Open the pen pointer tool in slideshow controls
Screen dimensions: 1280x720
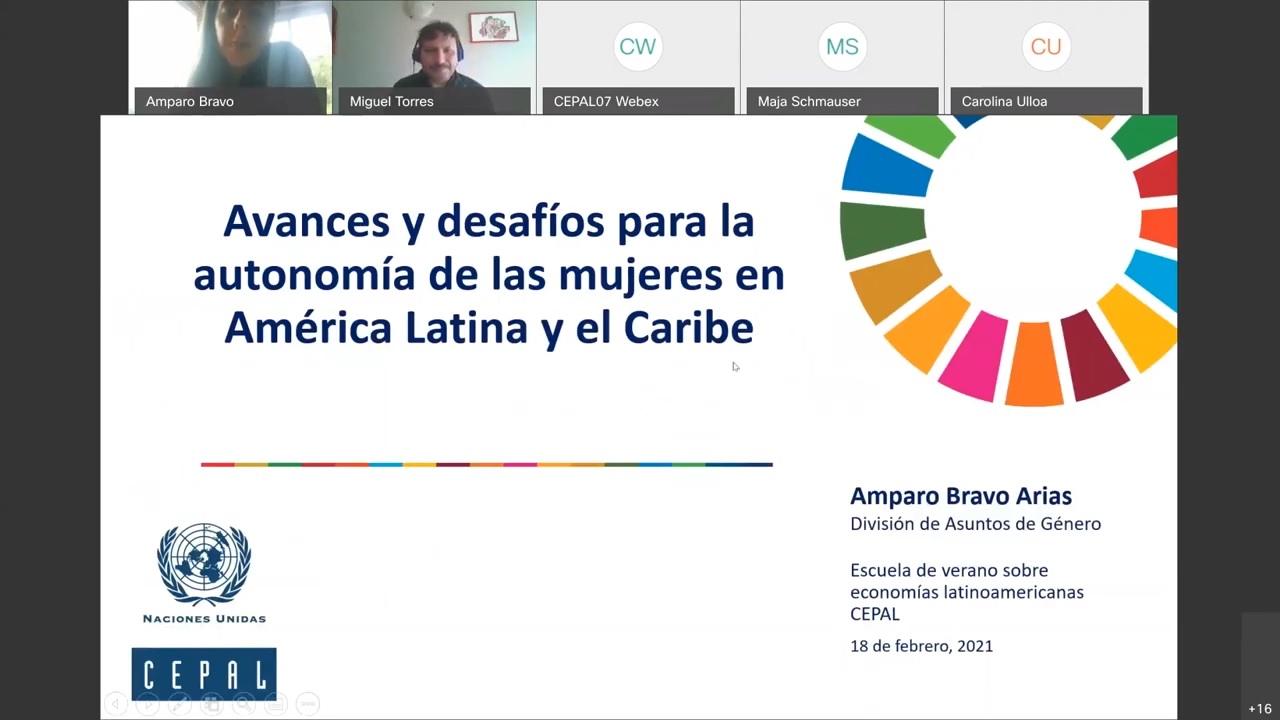pos(180,704)
